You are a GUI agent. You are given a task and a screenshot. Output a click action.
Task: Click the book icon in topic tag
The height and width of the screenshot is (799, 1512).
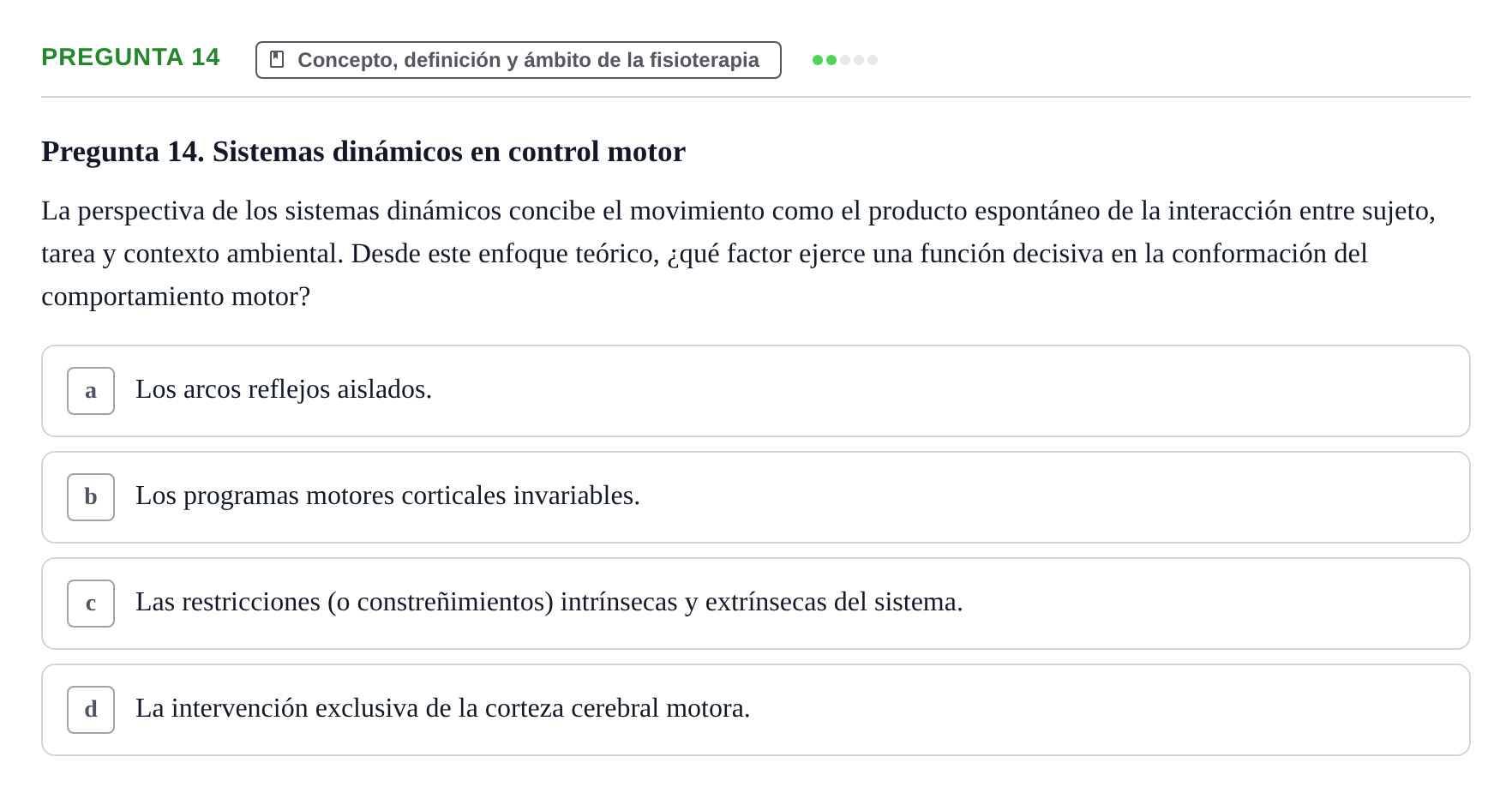[277, 59]
